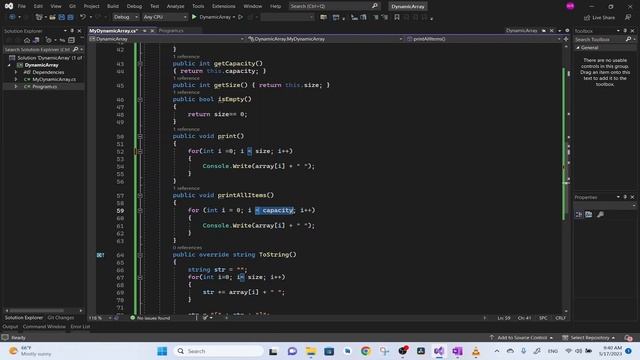Open Chrome from the taskbar

(366, 351)
